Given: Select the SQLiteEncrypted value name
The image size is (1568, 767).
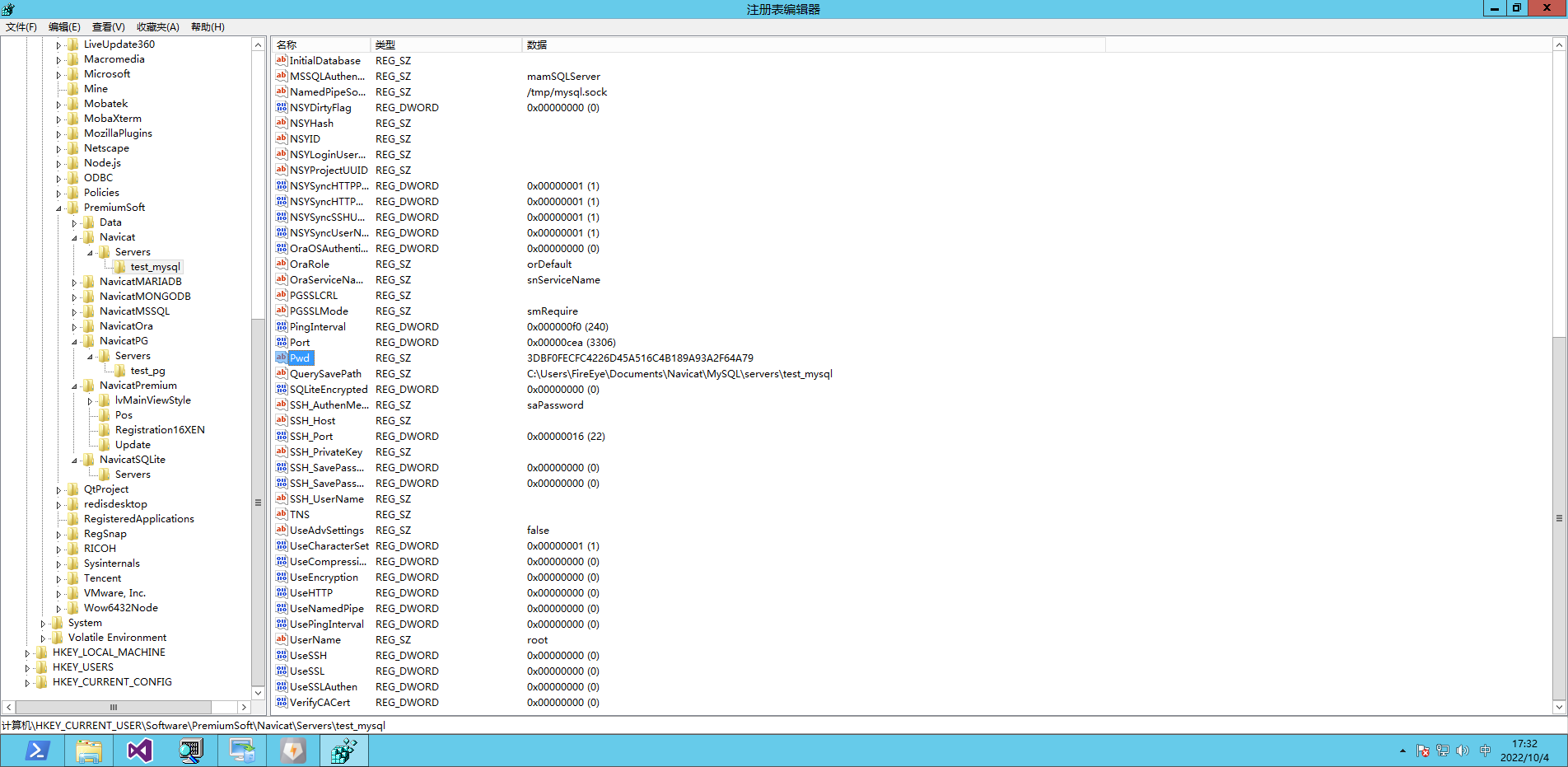Looking at the screenshot, I should tap(329, 389).
